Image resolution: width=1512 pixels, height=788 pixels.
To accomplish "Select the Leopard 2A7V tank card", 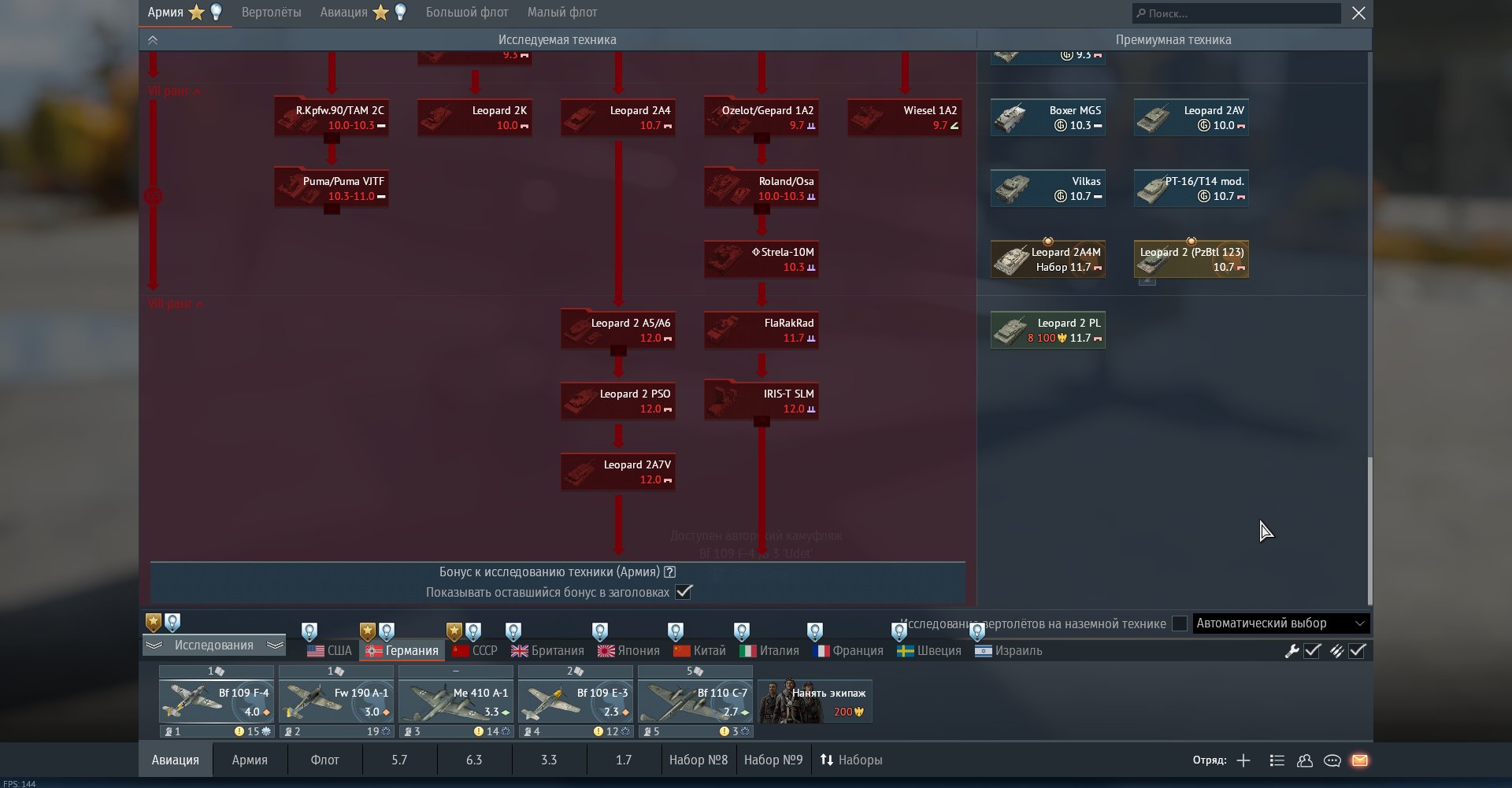I will pyautogui.click(x=618, y=472).
